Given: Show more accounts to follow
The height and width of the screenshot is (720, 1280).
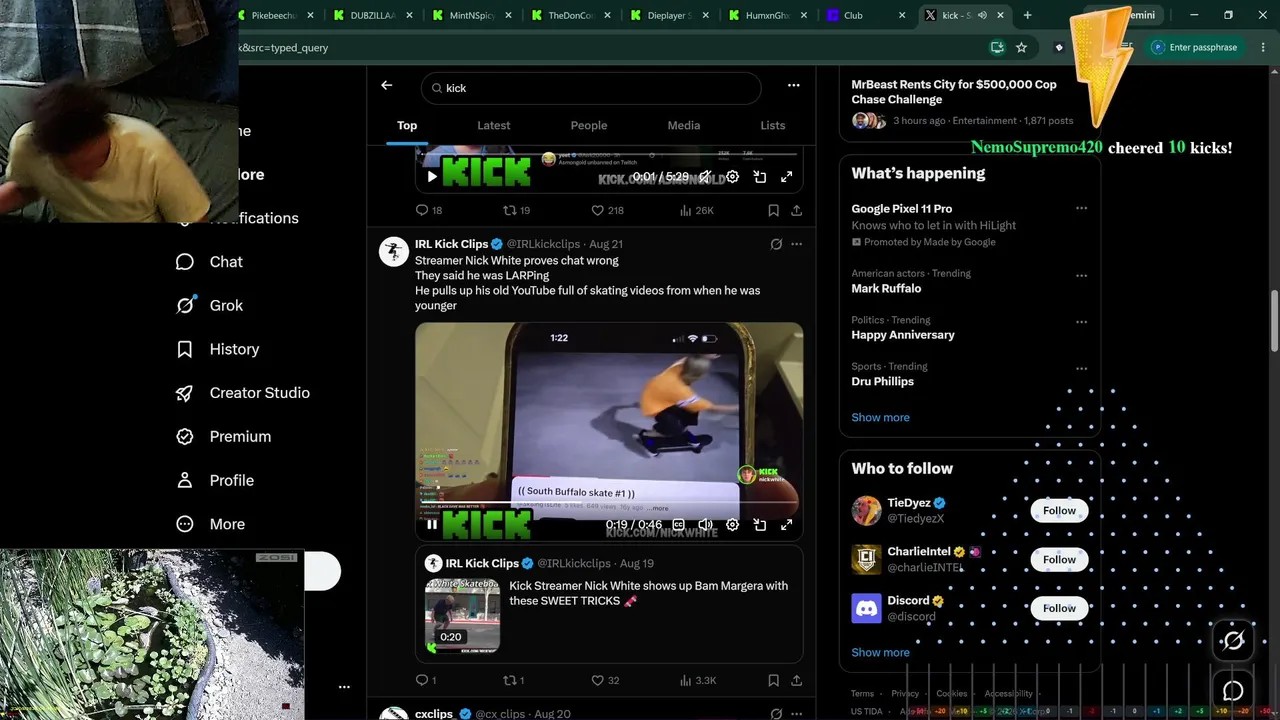Looking at the screenshot, I should [880, 652].
